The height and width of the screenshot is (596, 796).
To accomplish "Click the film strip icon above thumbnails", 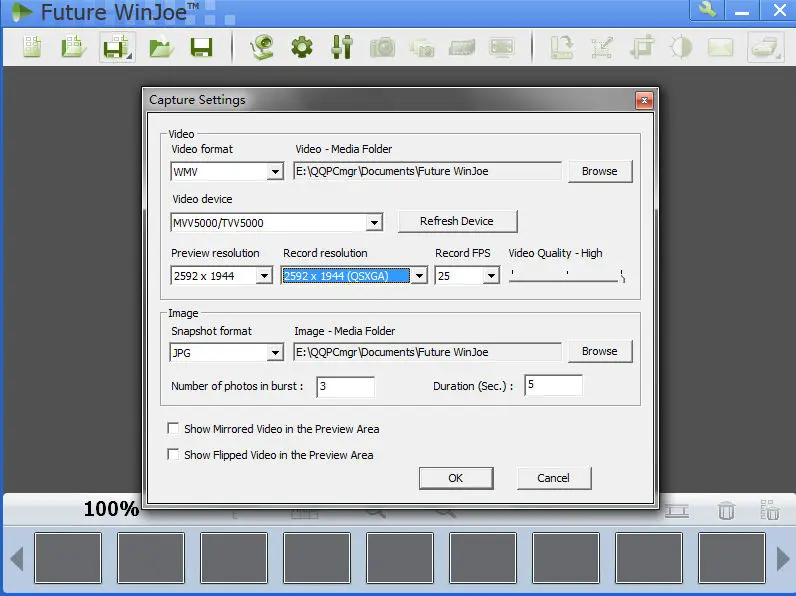I will click(677, 511).
